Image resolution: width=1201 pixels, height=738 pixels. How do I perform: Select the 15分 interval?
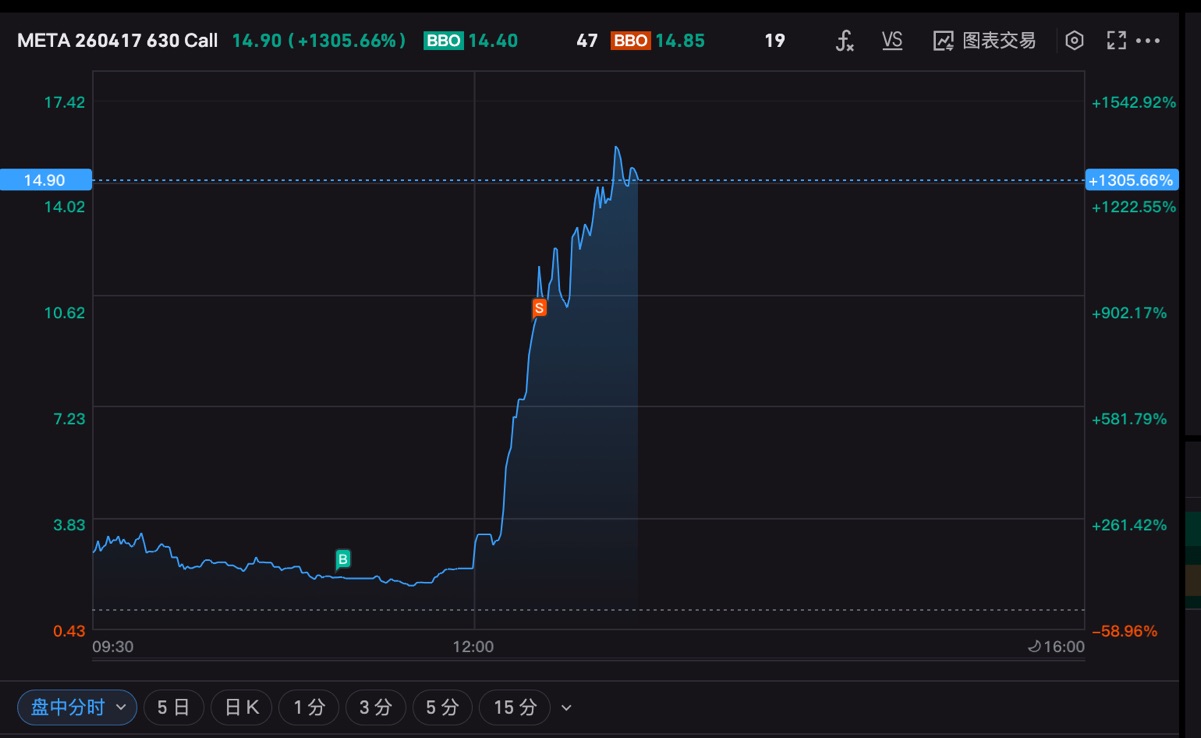(515, 707)
